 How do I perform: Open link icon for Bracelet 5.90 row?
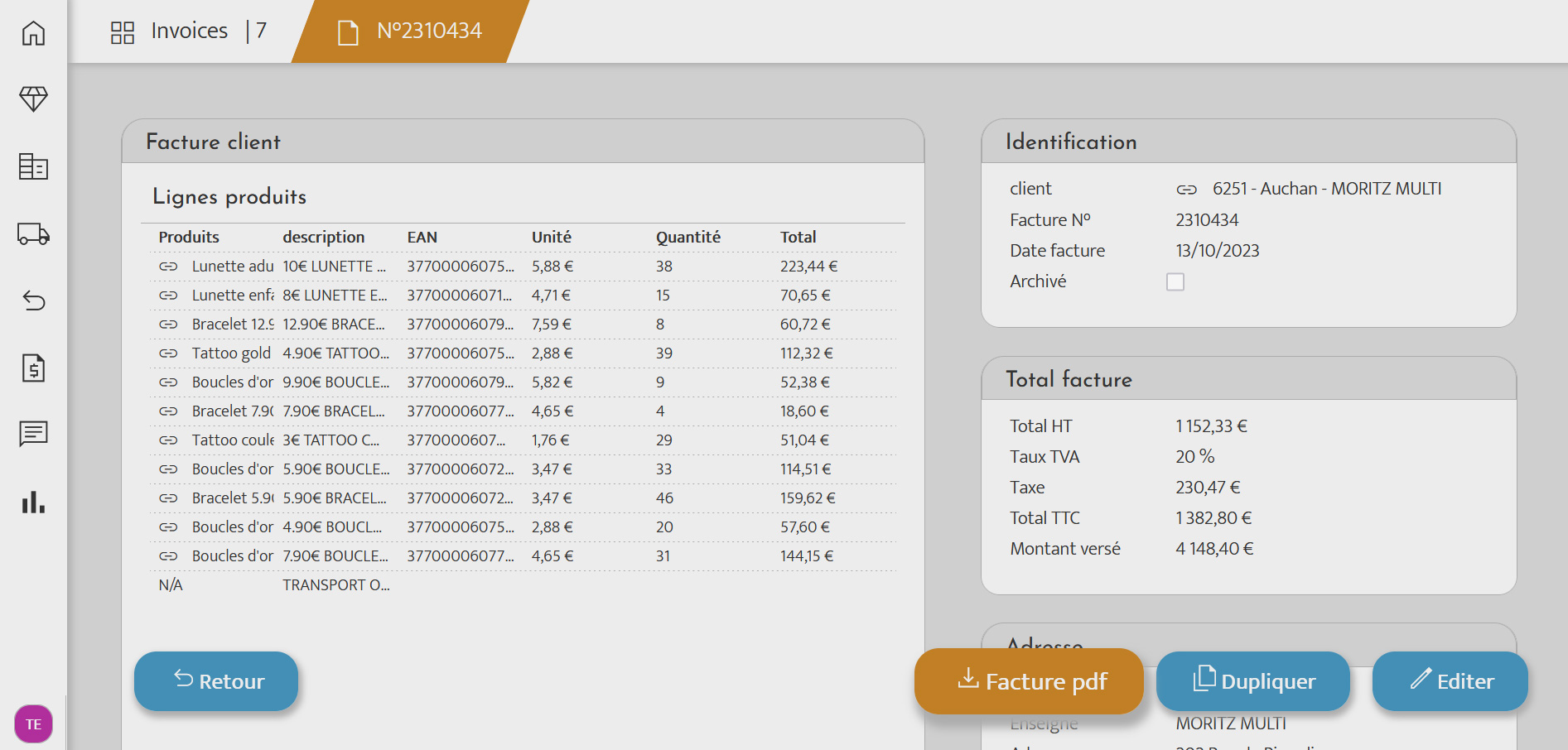[x=168, y=498]
